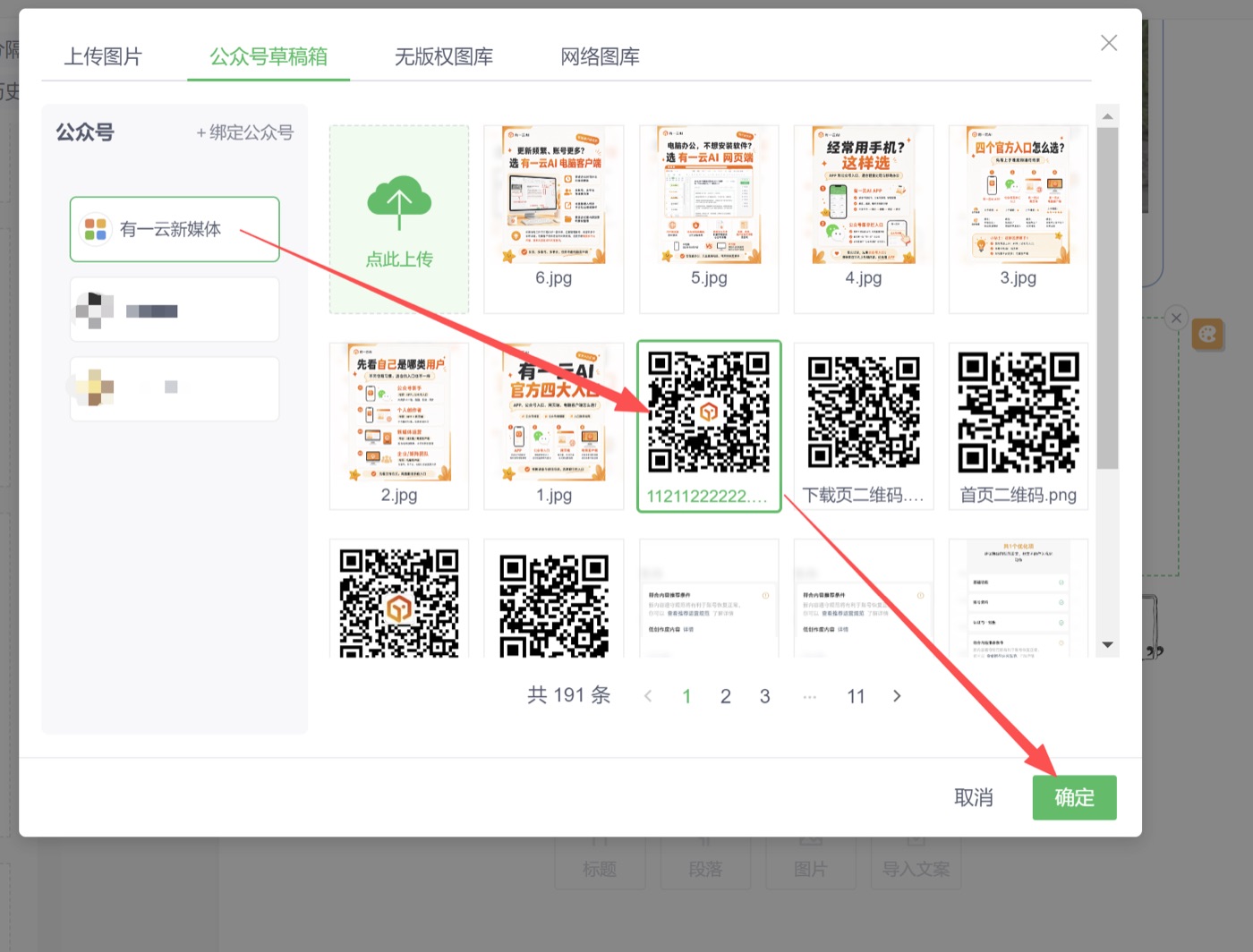1253x952 pixels.
Task: Select the 首页二维码.png image
Action: point(1019,426)
